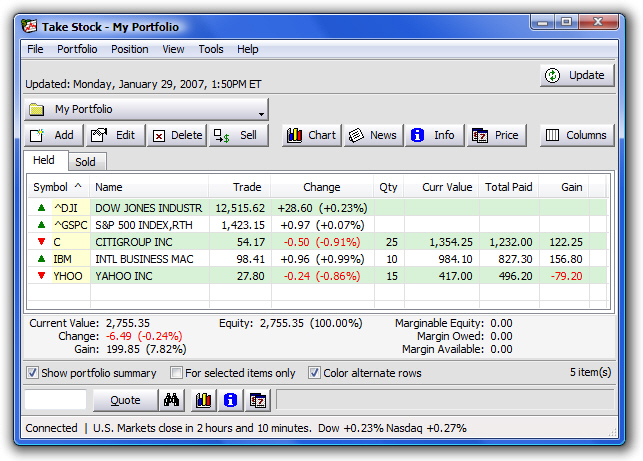Open the File menu

(x=35, y=49)
